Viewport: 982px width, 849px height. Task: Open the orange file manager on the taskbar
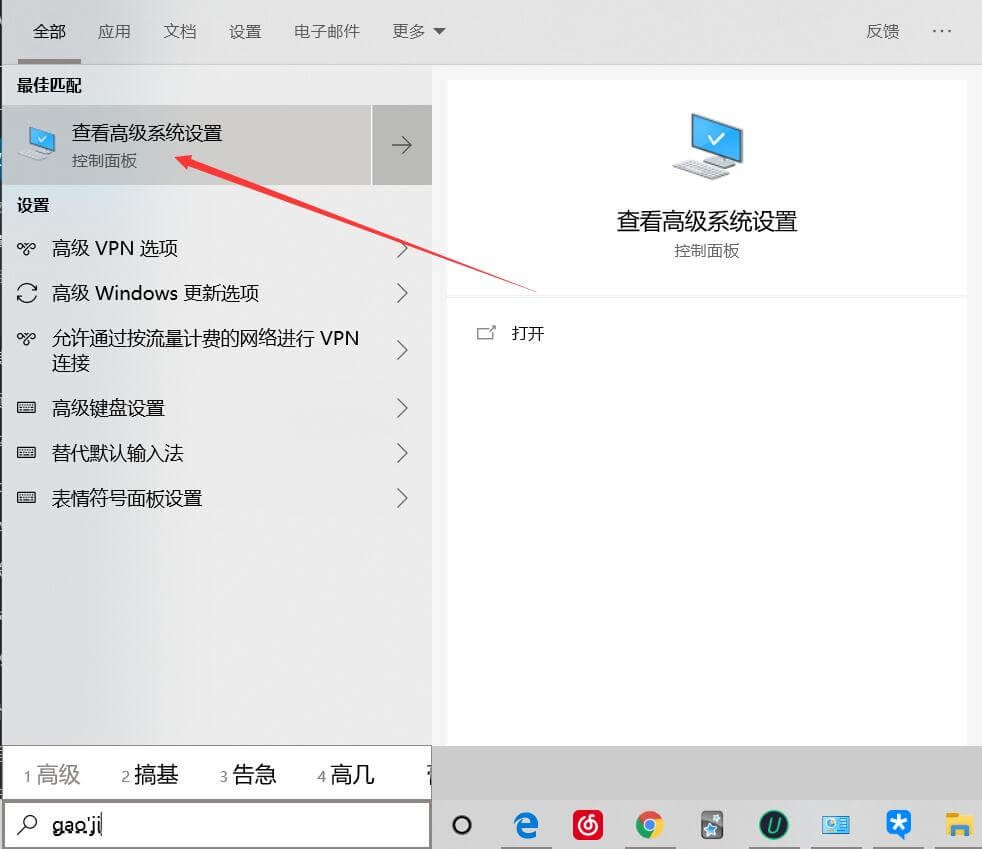[x=958, y=825]
